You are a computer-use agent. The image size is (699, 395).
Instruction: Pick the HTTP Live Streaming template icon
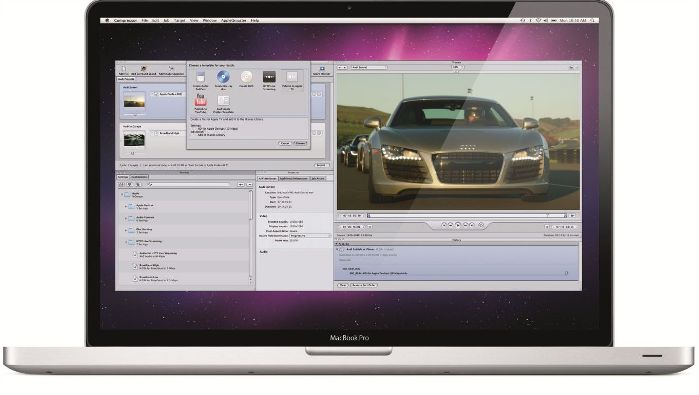coord(269,77)
